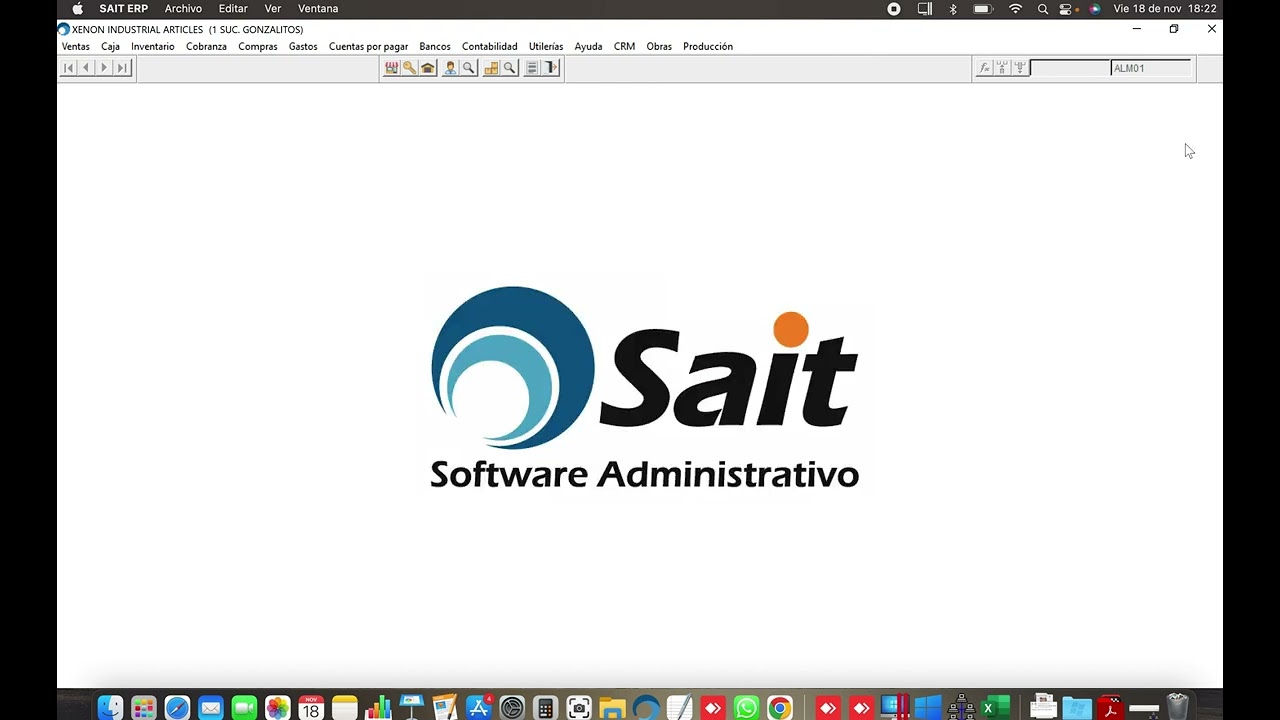The image size is (1280, 720).
Task: Open the house icon in the toolbar
Action: click(x=428, y=68)
